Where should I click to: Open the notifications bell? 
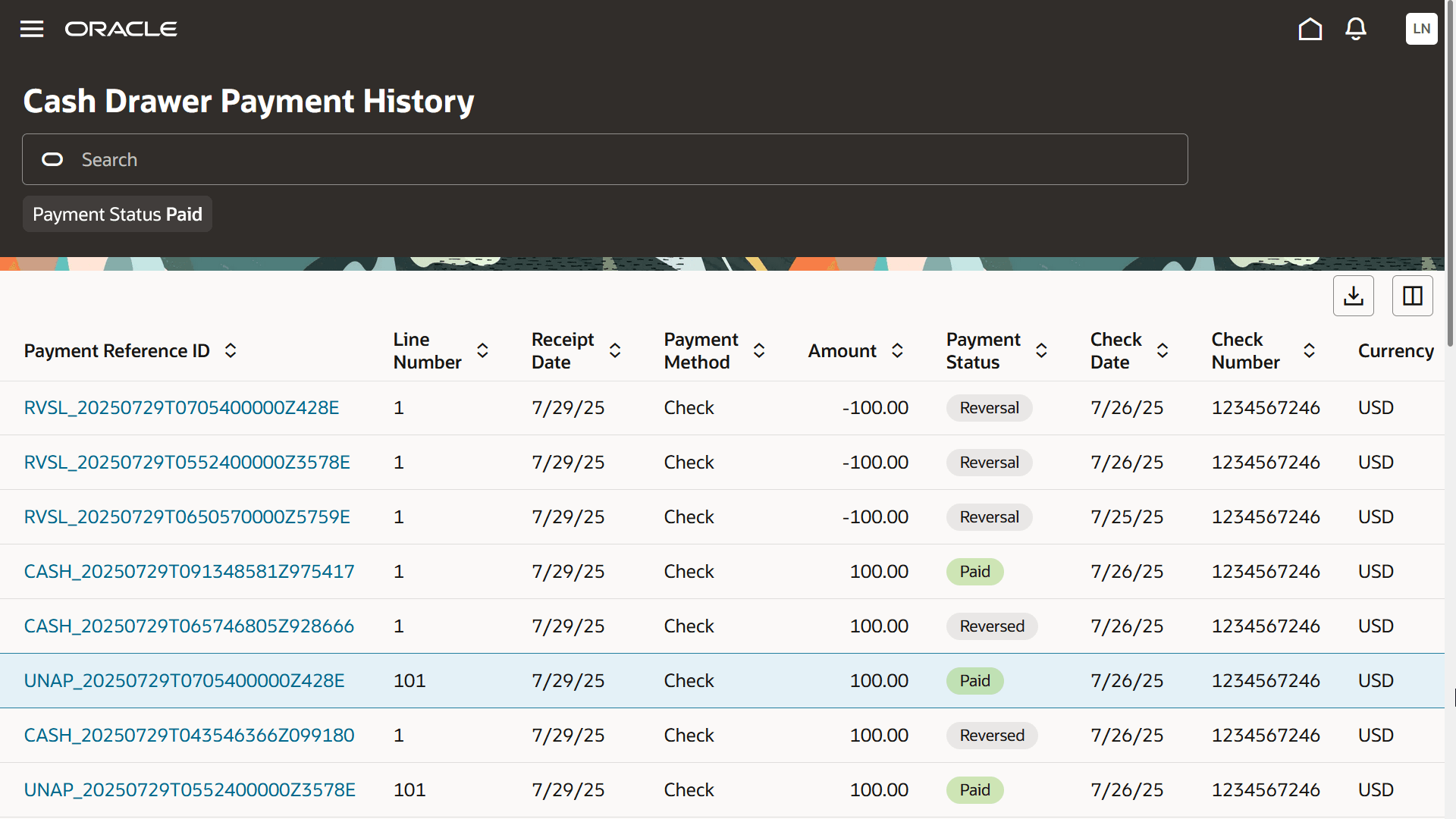[x=1355, y=29]
